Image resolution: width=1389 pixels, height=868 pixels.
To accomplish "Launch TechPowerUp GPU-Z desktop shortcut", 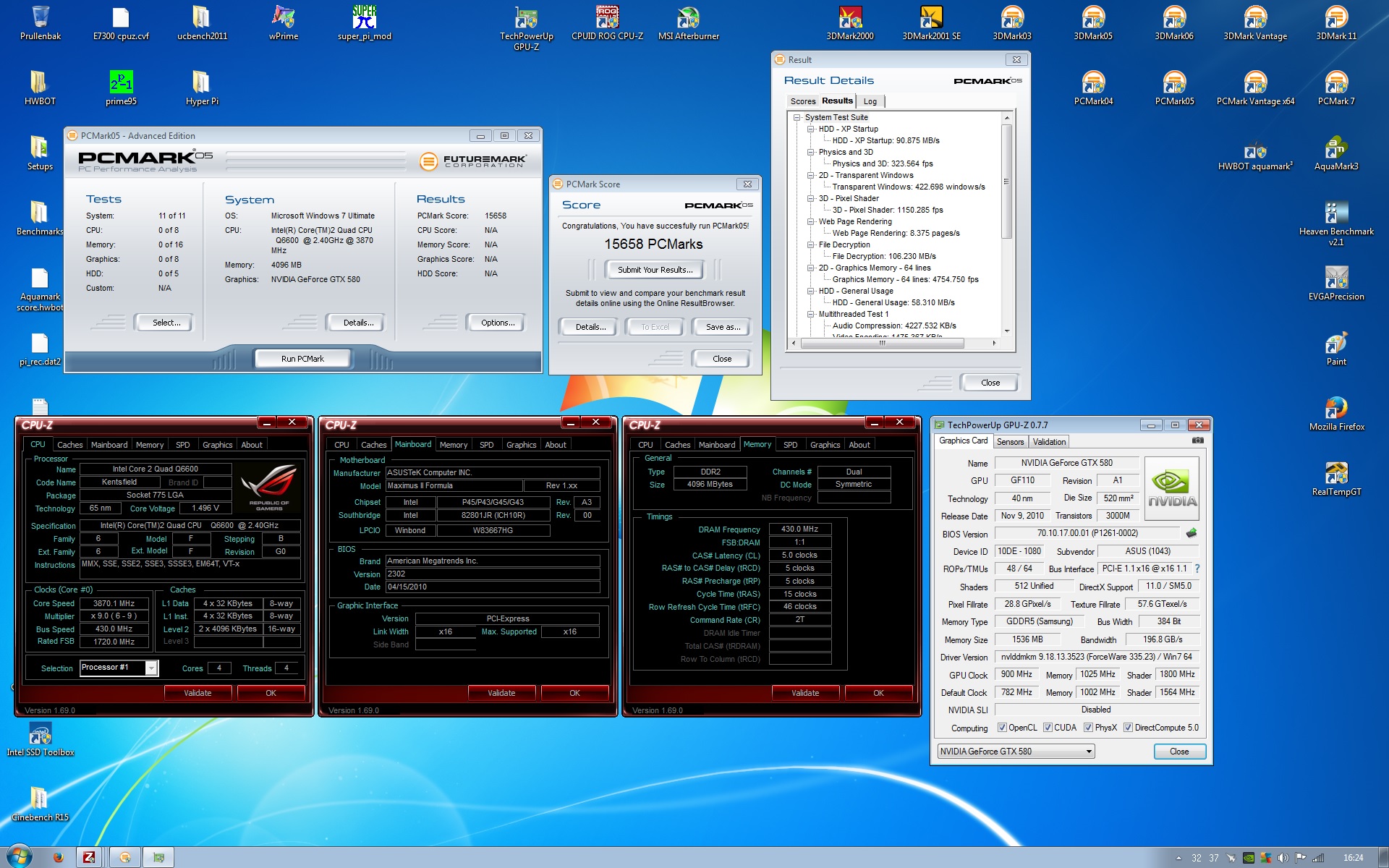I will (x=526, y=27).
